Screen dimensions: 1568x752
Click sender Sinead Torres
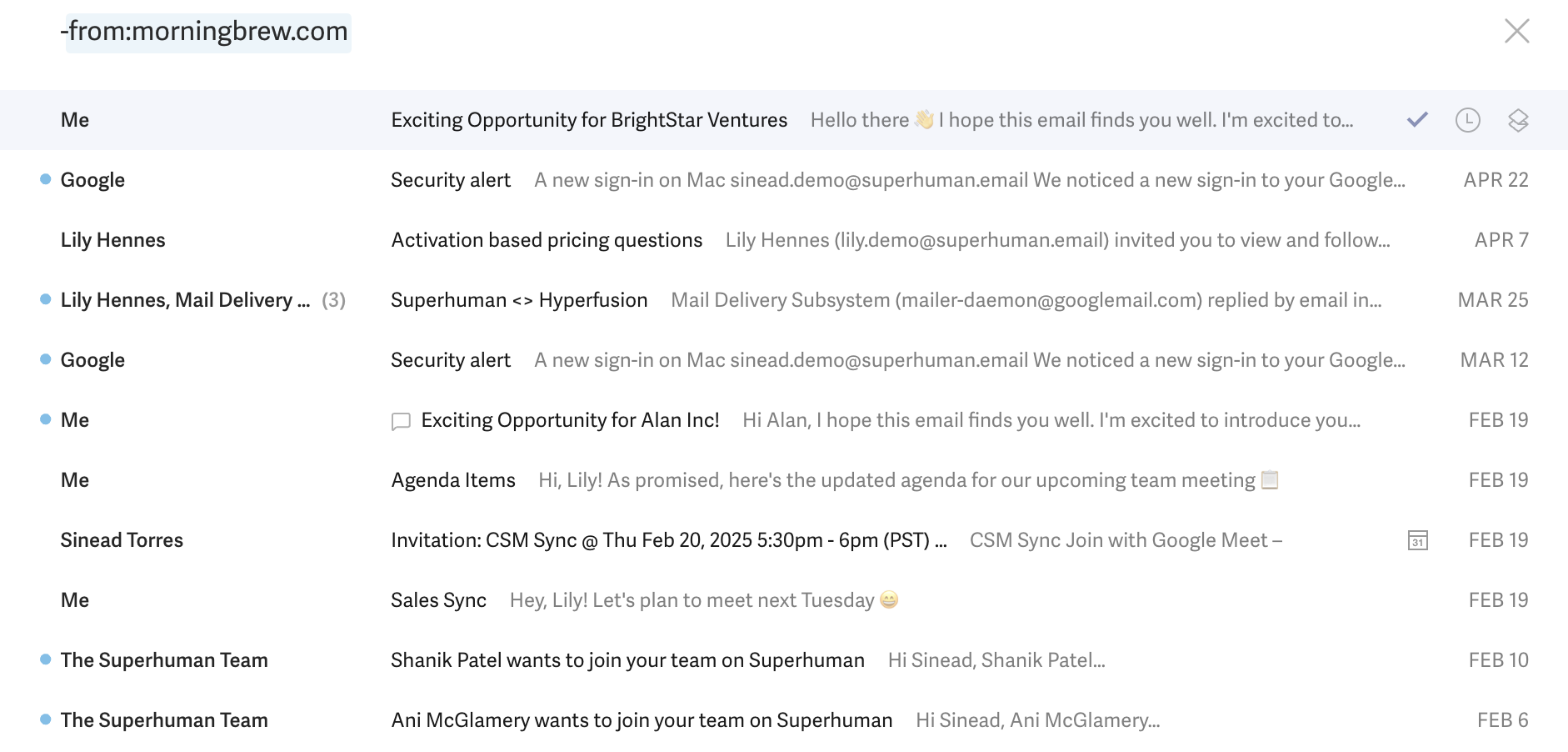click(x=122, y=540)
